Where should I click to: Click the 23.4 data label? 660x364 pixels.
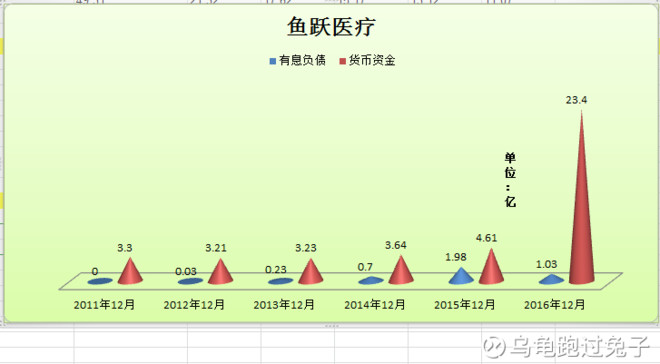tap(576, 100)
